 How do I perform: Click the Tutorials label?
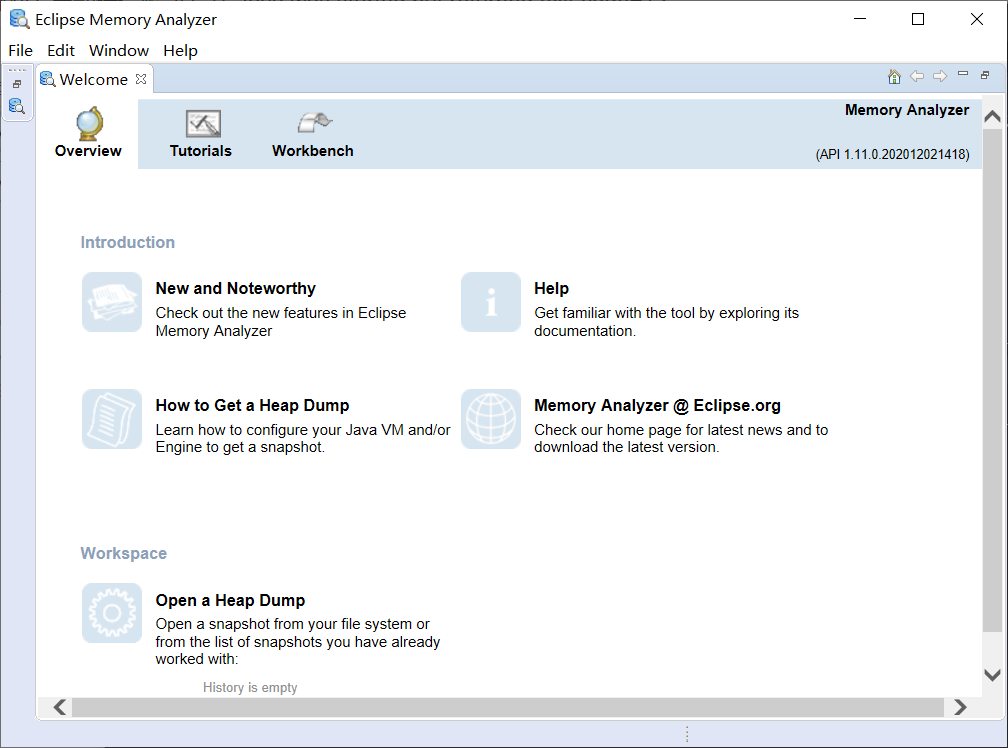201,151
